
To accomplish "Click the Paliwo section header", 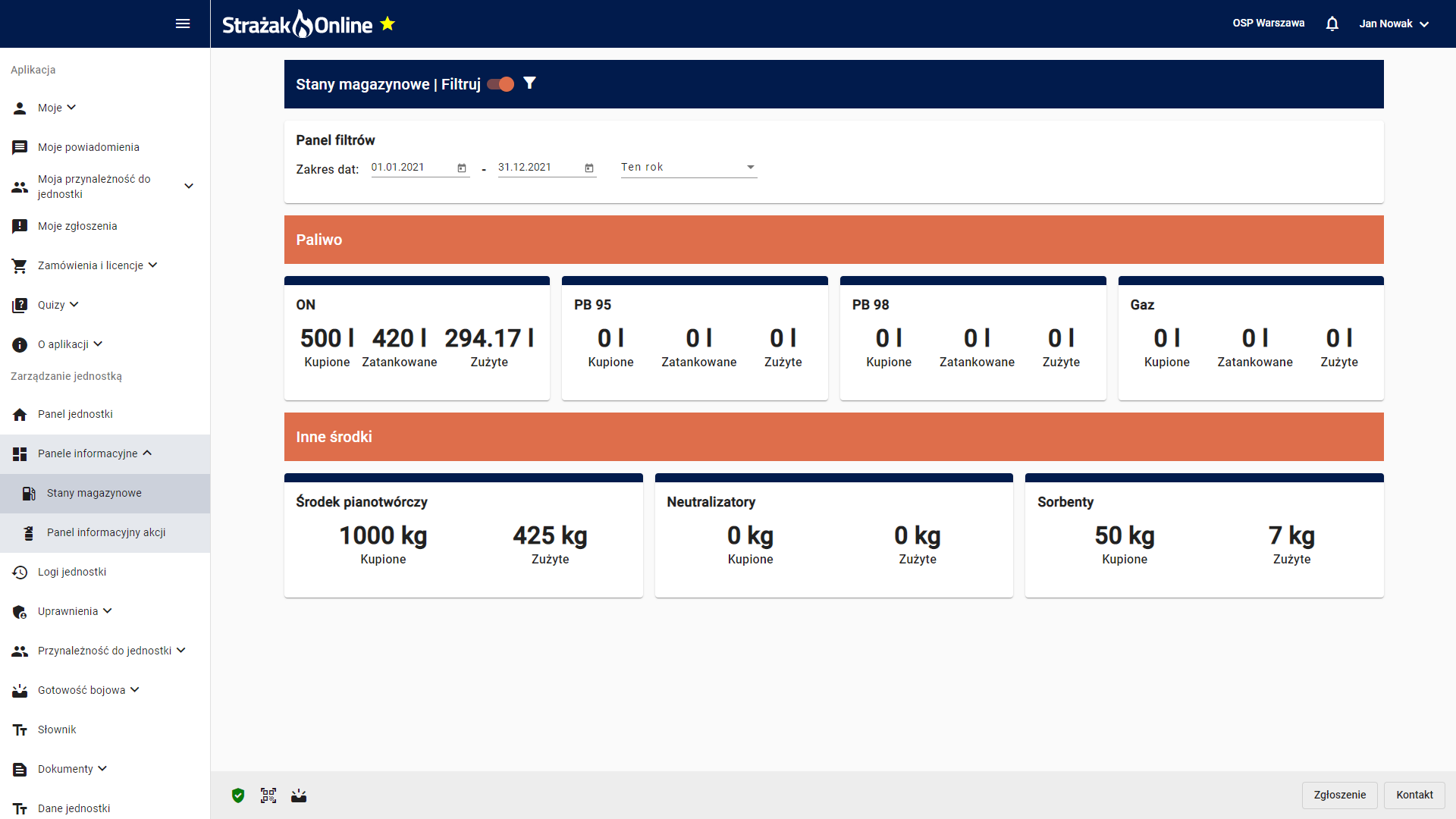I will tap(833, 240).
